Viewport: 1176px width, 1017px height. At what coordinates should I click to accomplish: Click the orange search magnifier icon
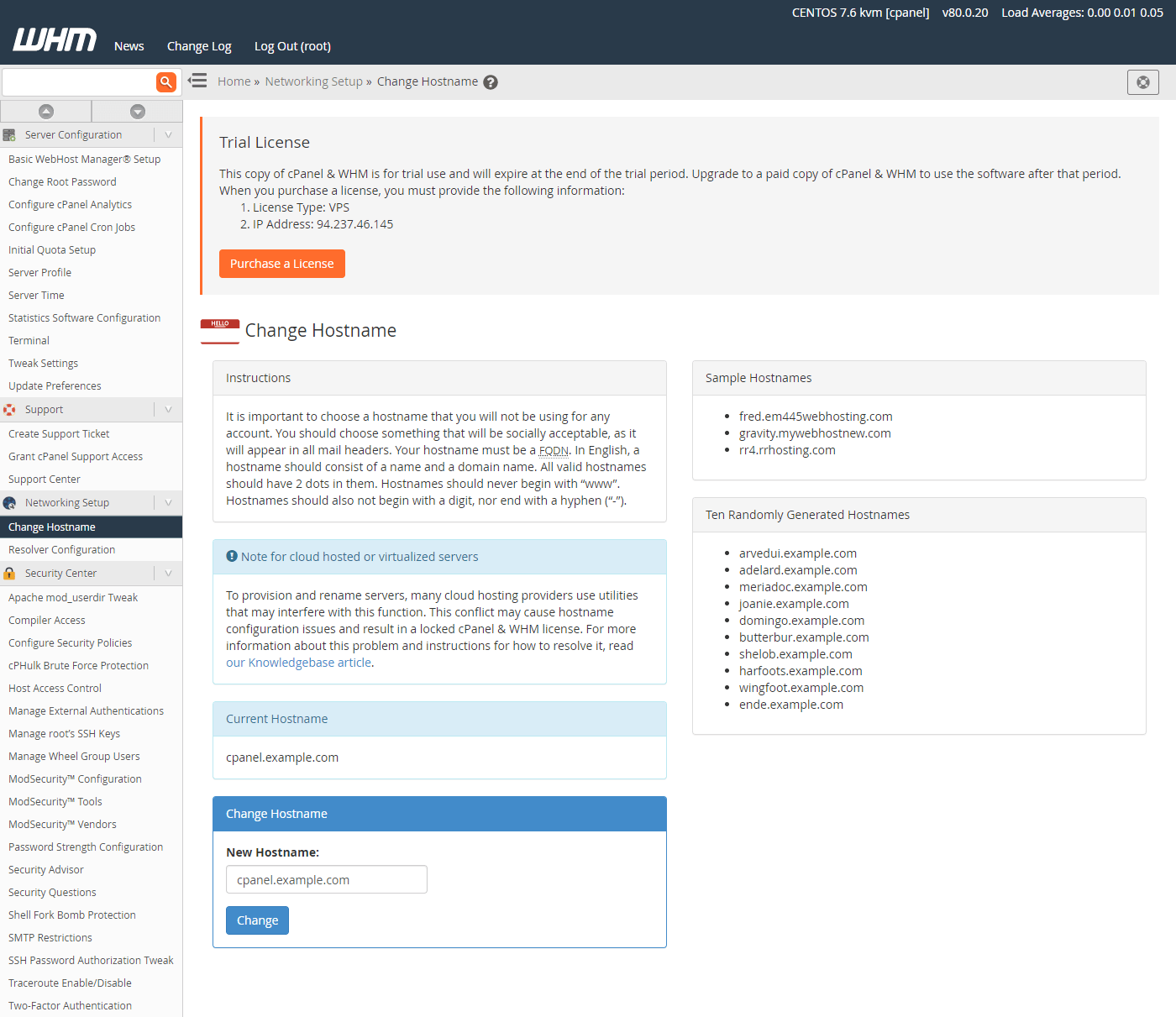click(x=166, y=81)
